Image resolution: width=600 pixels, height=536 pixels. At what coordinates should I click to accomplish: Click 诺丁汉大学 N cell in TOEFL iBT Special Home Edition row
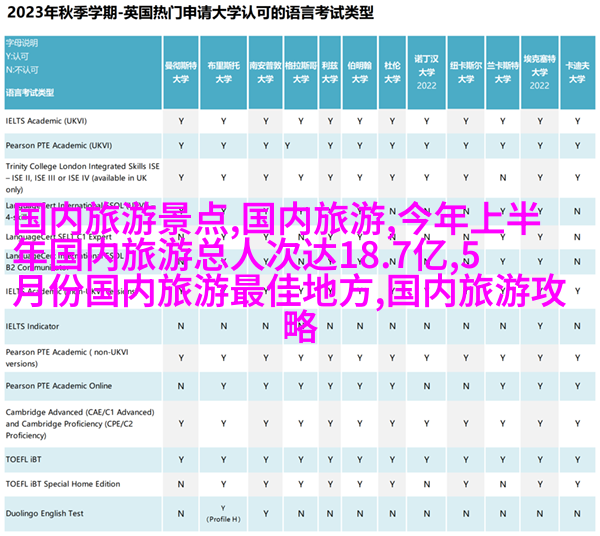point(426,485)
